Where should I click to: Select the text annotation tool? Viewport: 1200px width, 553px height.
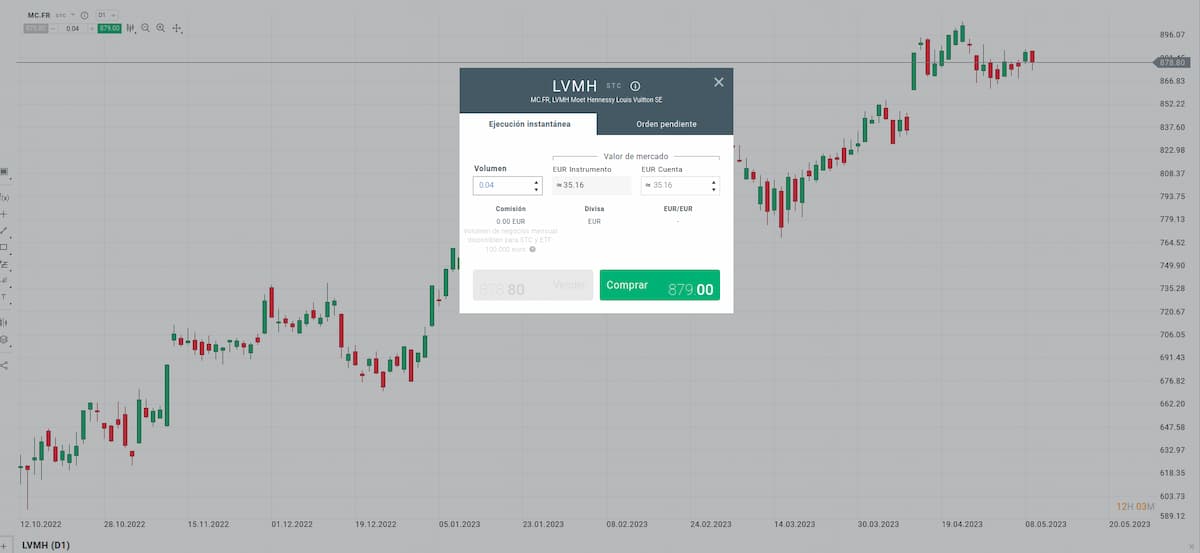tap(4, 297)
